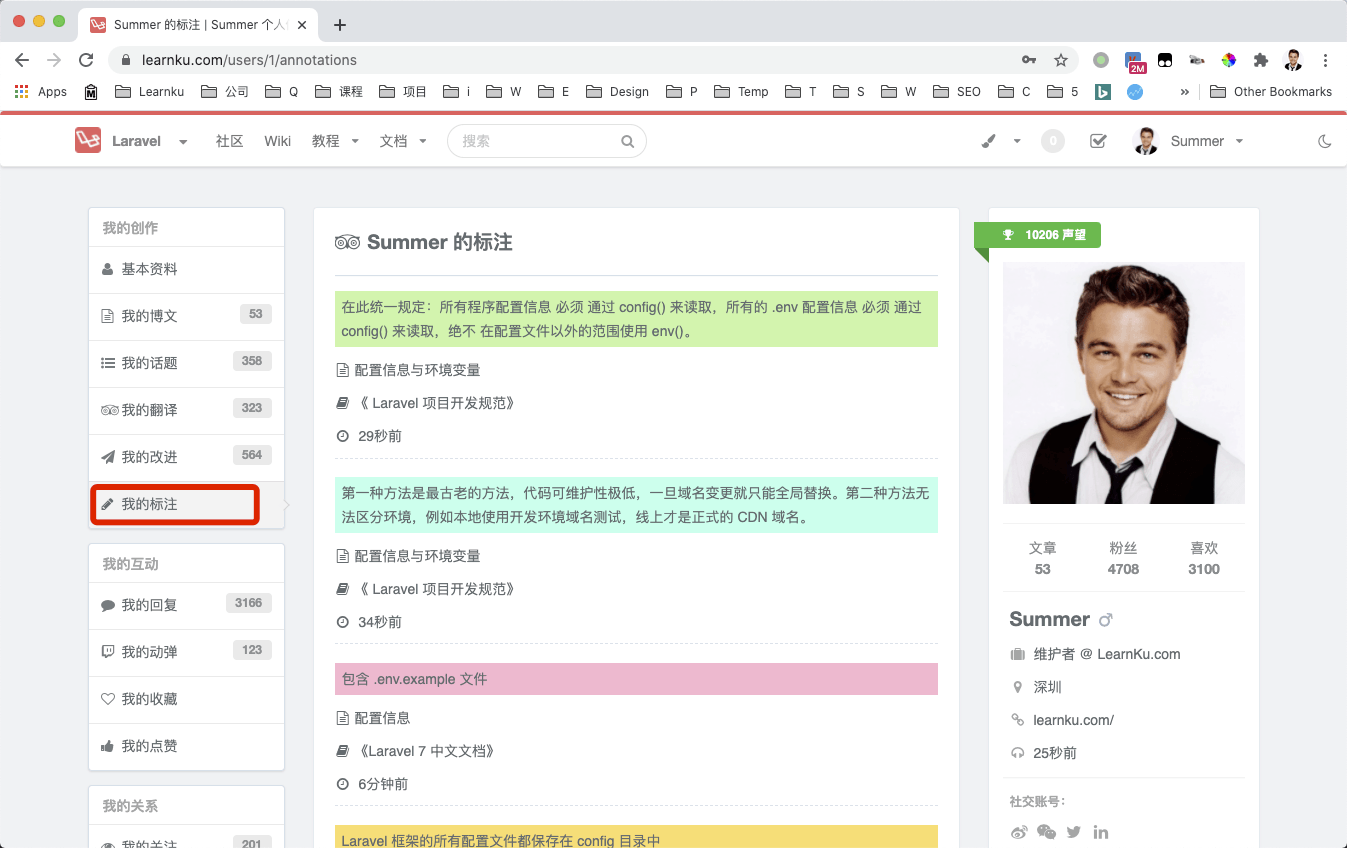
Task: Click the Chrome profile avatar in the toolbar
Action: 1293,60
